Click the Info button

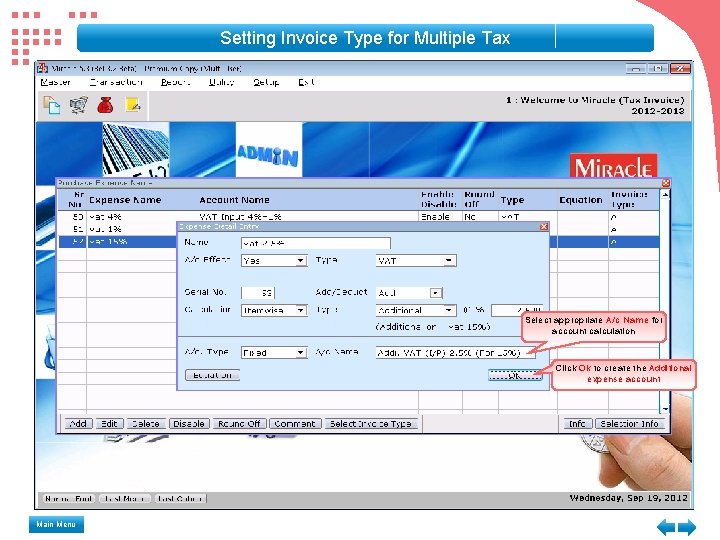[x=577, y=423]
